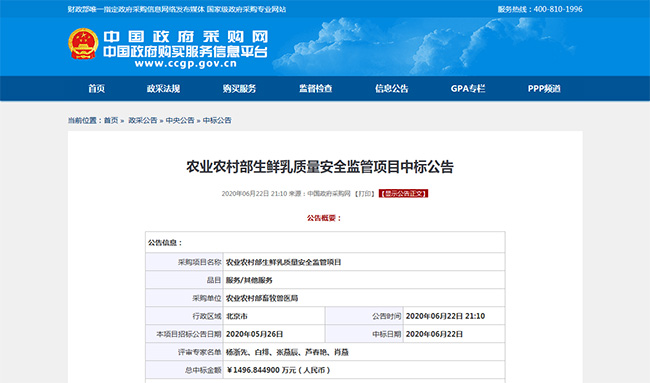650x383 pixels.
Task: Open the 首页 navigation menu item
Action: (x=97, y=88)
